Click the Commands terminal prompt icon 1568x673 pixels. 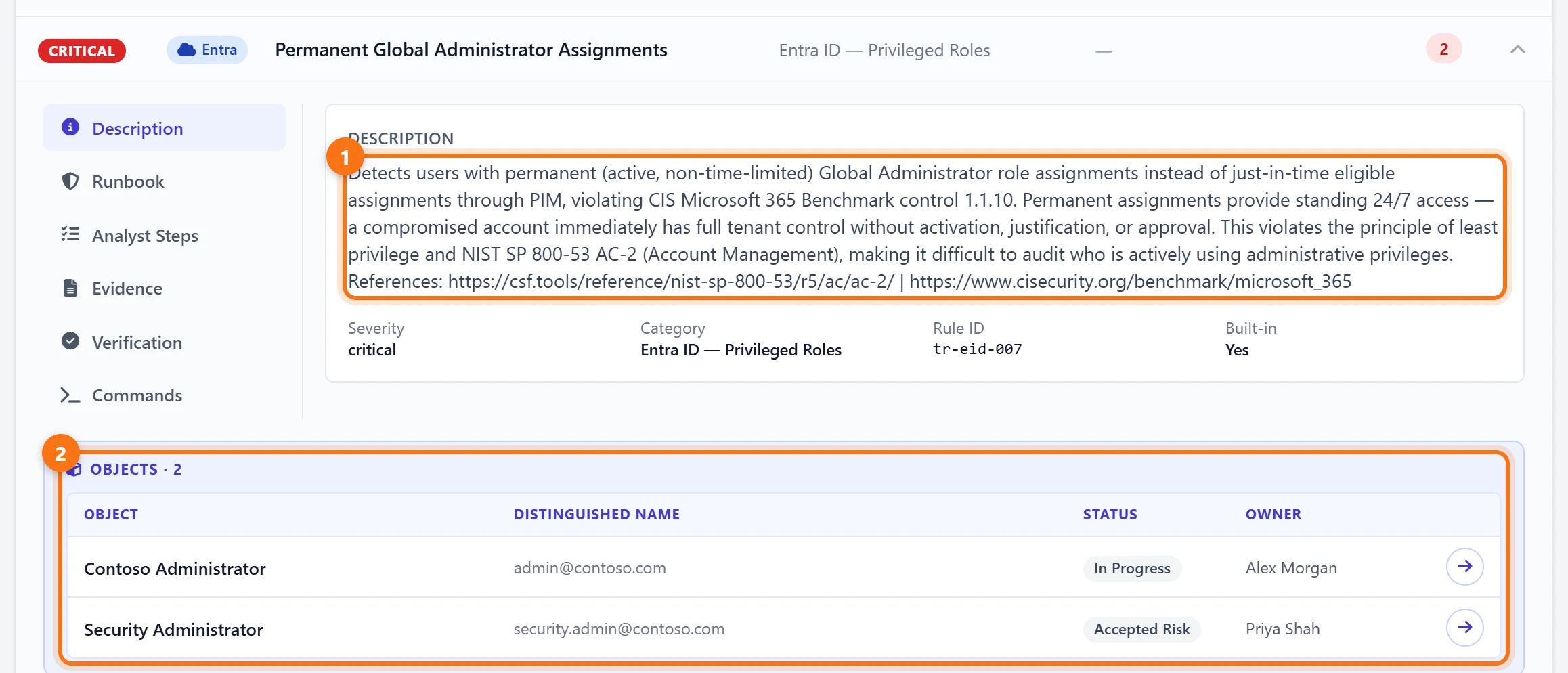(x=70, y=395)
